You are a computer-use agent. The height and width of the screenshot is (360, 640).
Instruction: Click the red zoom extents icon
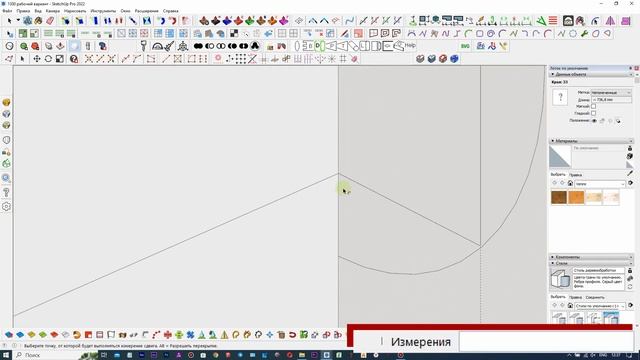pyautogui.click(x=36, y=47)
